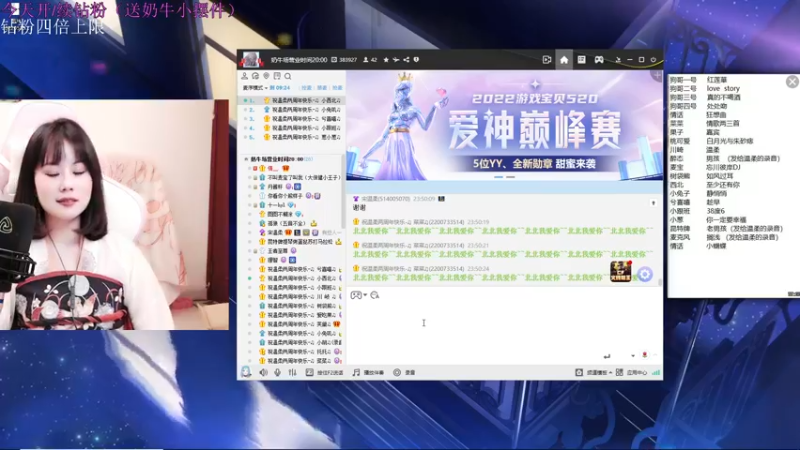Open the app center button
The image size is (800, 450).
click(x=631, y=372)
